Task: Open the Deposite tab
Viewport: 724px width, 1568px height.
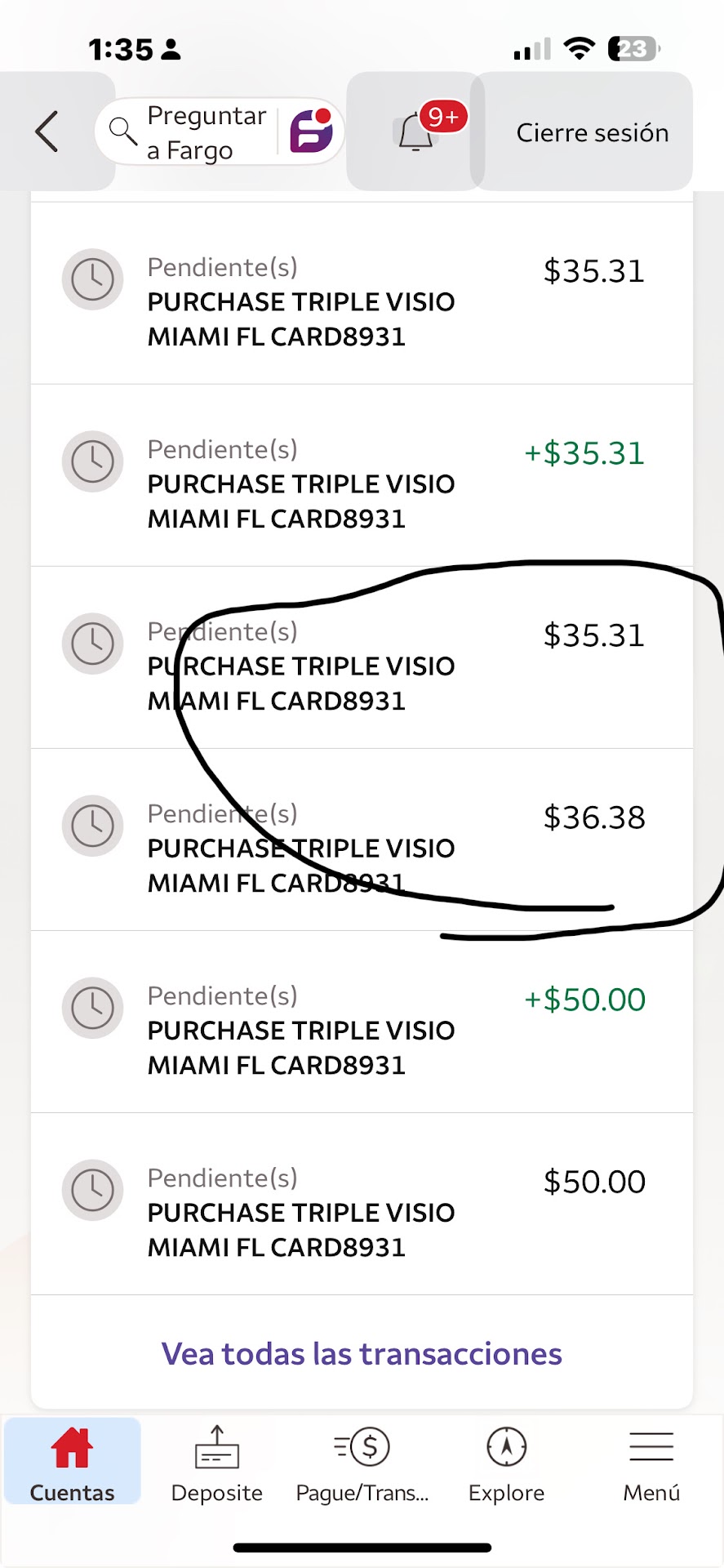Action: 217,1463
